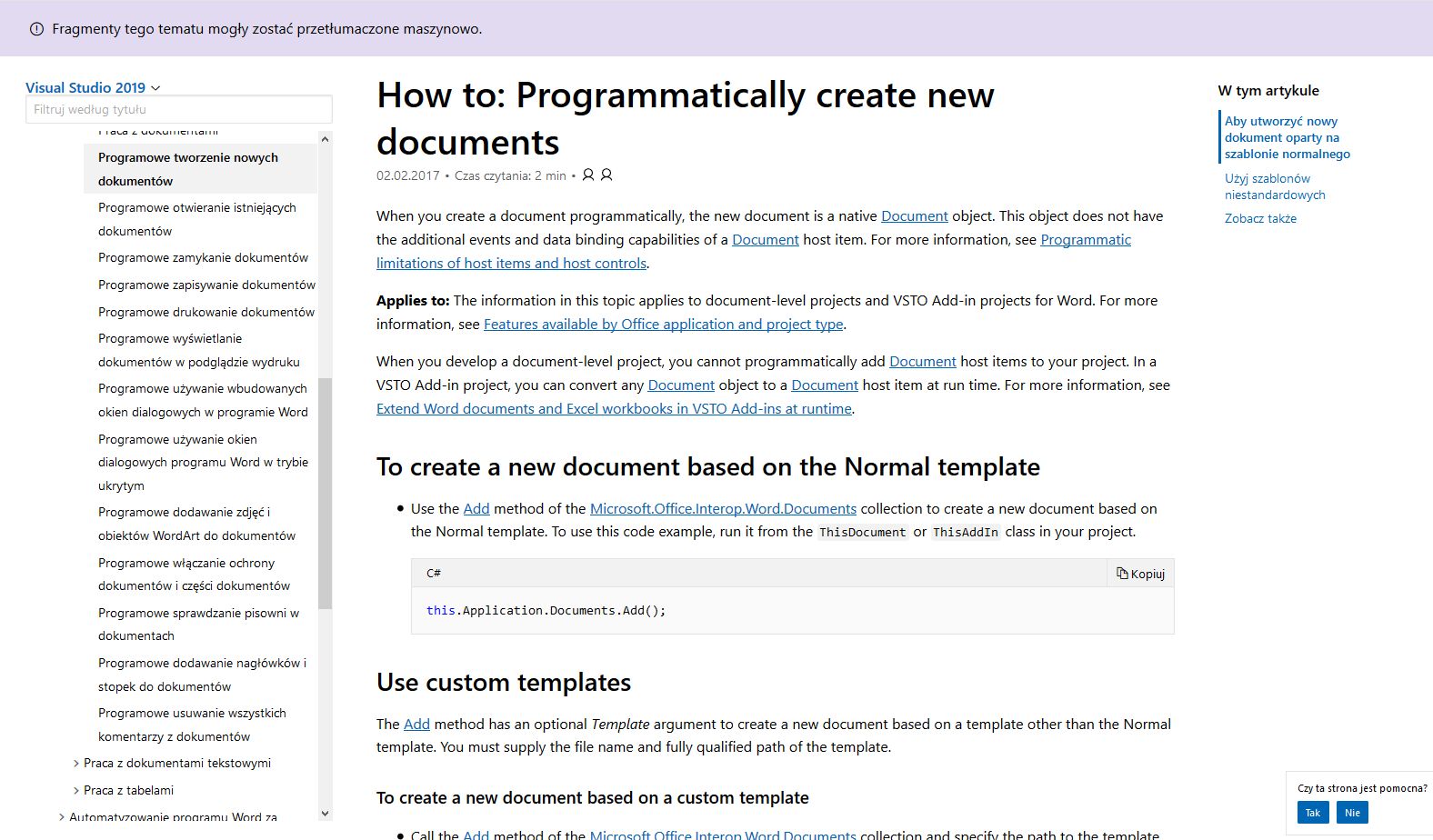Click the sidebar scroll up arrow

pos(326,139)
